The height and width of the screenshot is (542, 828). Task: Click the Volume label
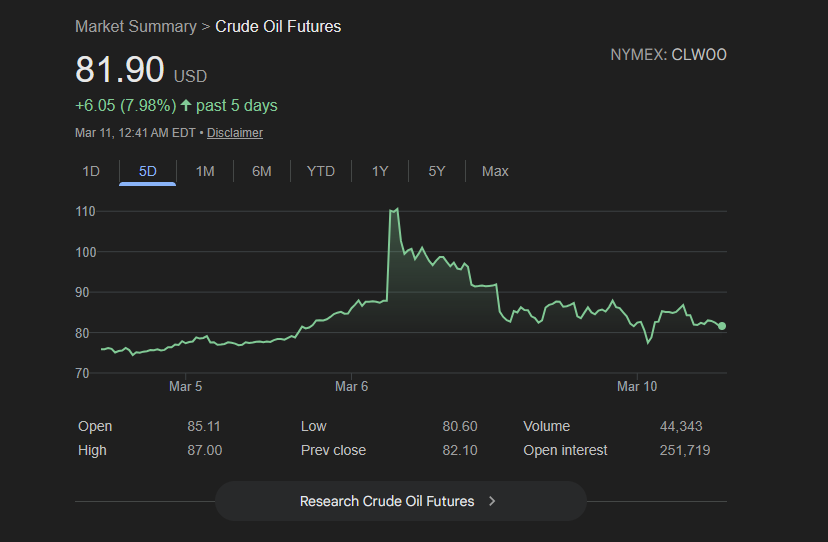(547, 426)
